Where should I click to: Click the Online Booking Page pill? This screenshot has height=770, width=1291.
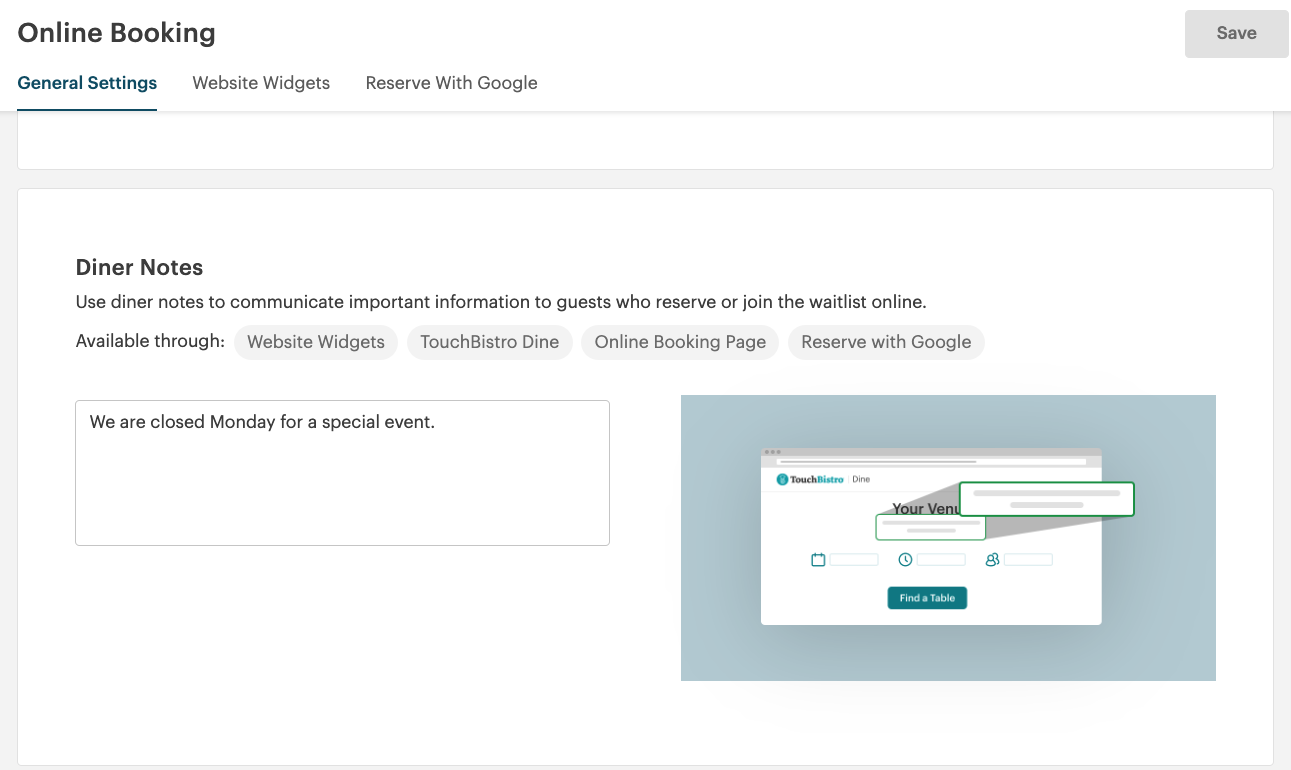(x=679, y=342)
